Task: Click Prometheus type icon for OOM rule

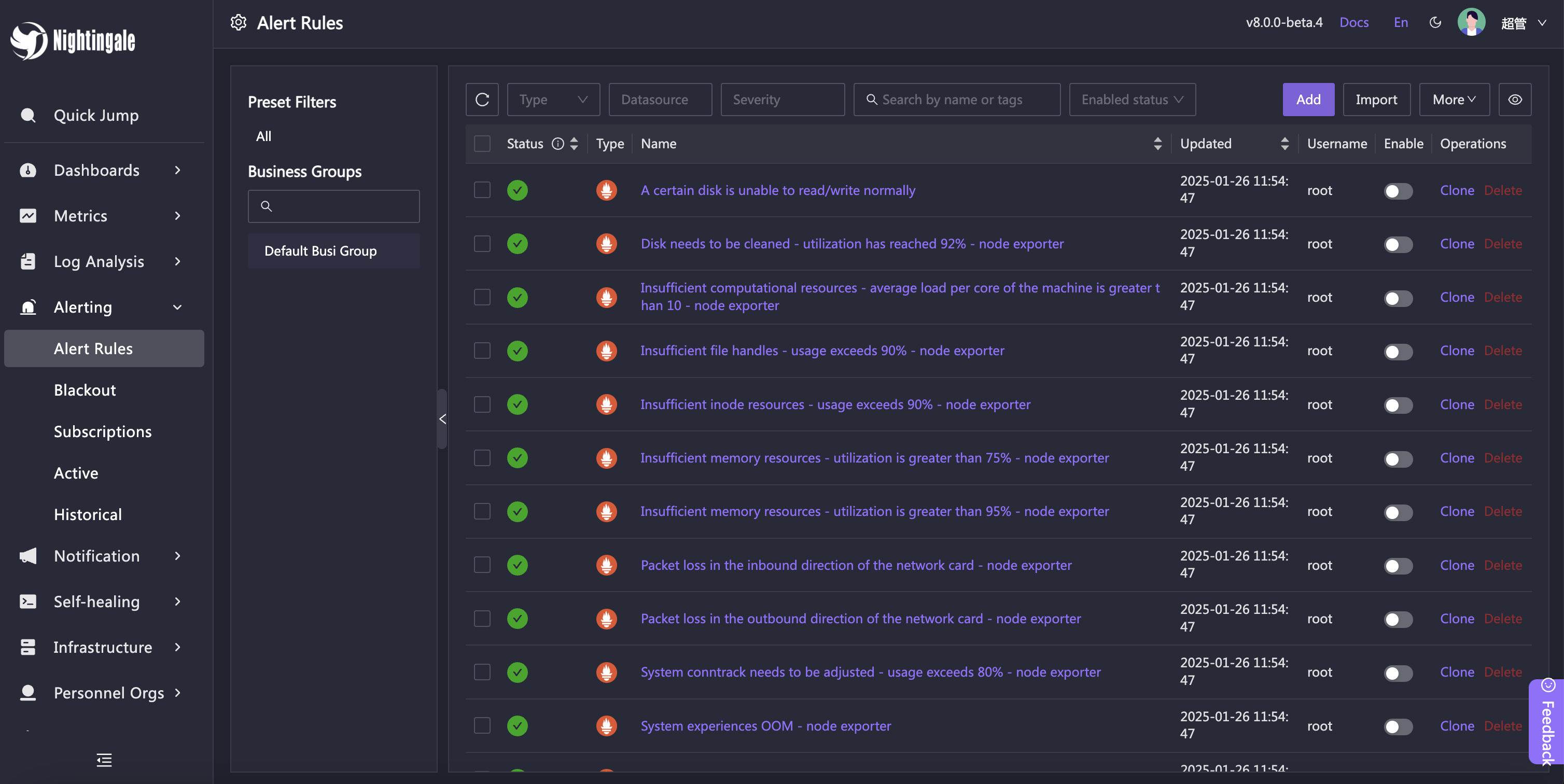Action: (607, 726)
